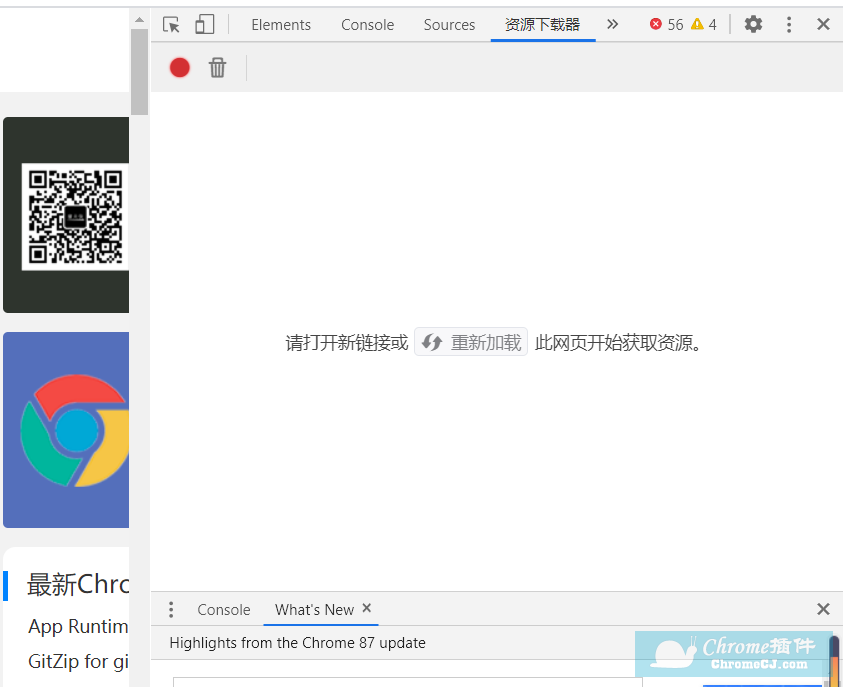The height and width of the screenshot is (687, 843).
Task: Select the inspect element tool
Action: 171,24
